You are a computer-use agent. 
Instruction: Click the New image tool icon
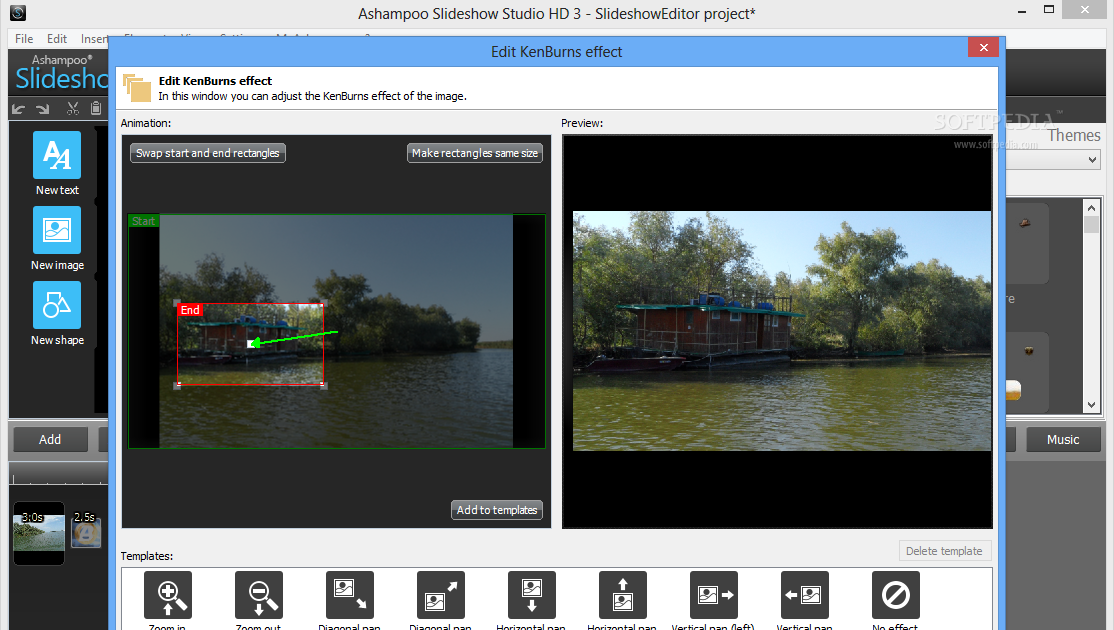[57, 230]
